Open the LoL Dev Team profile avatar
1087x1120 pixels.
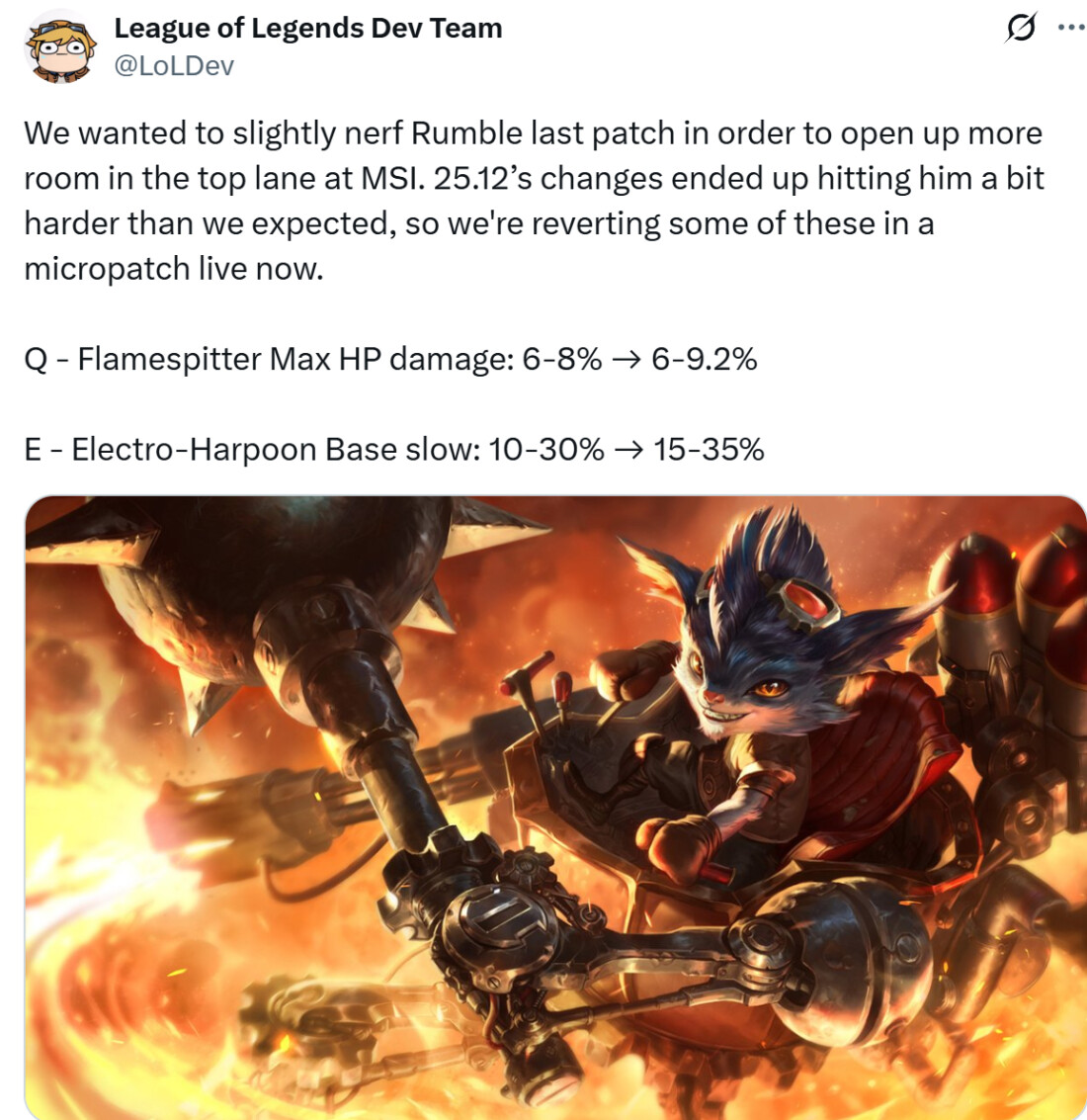[x=60, y=46]
